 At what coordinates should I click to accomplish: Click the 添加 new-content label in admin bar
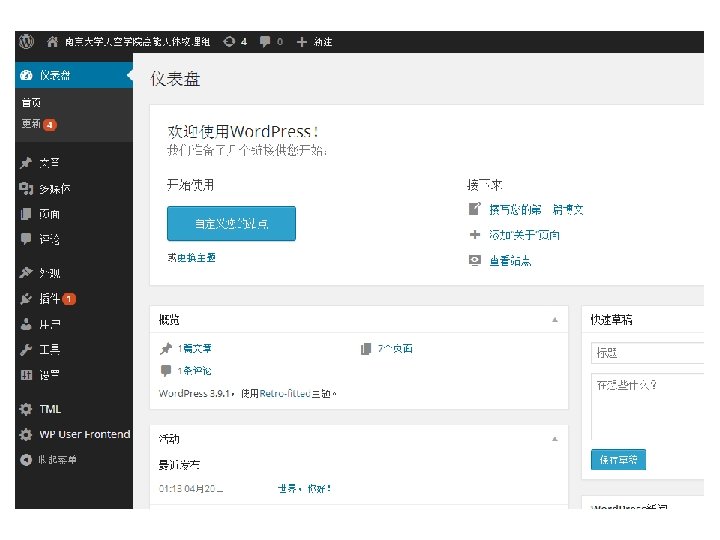323,42
